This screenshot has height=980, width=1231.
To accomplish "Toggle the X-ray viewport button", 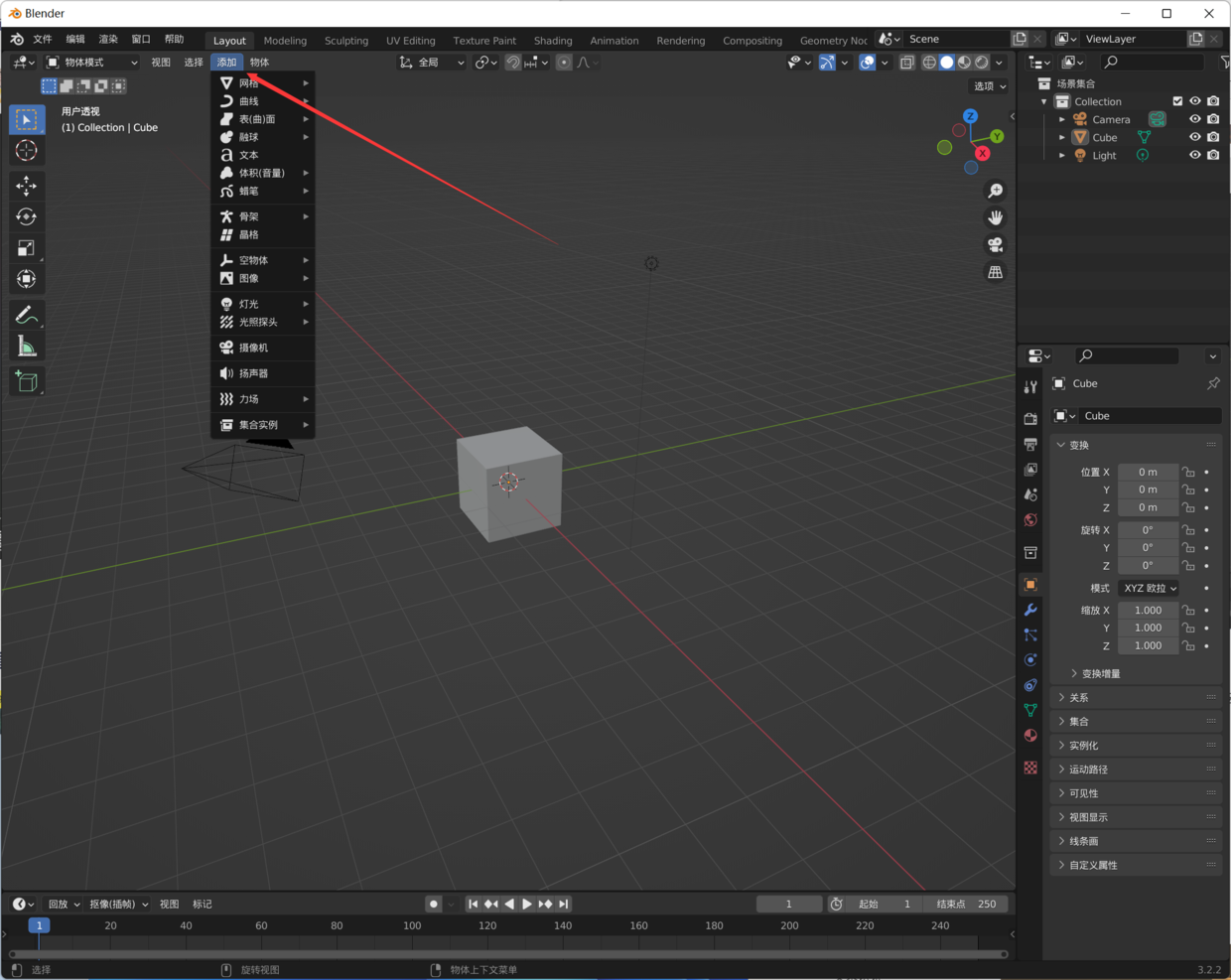I will pyautogui.click(x=906, y=63).
